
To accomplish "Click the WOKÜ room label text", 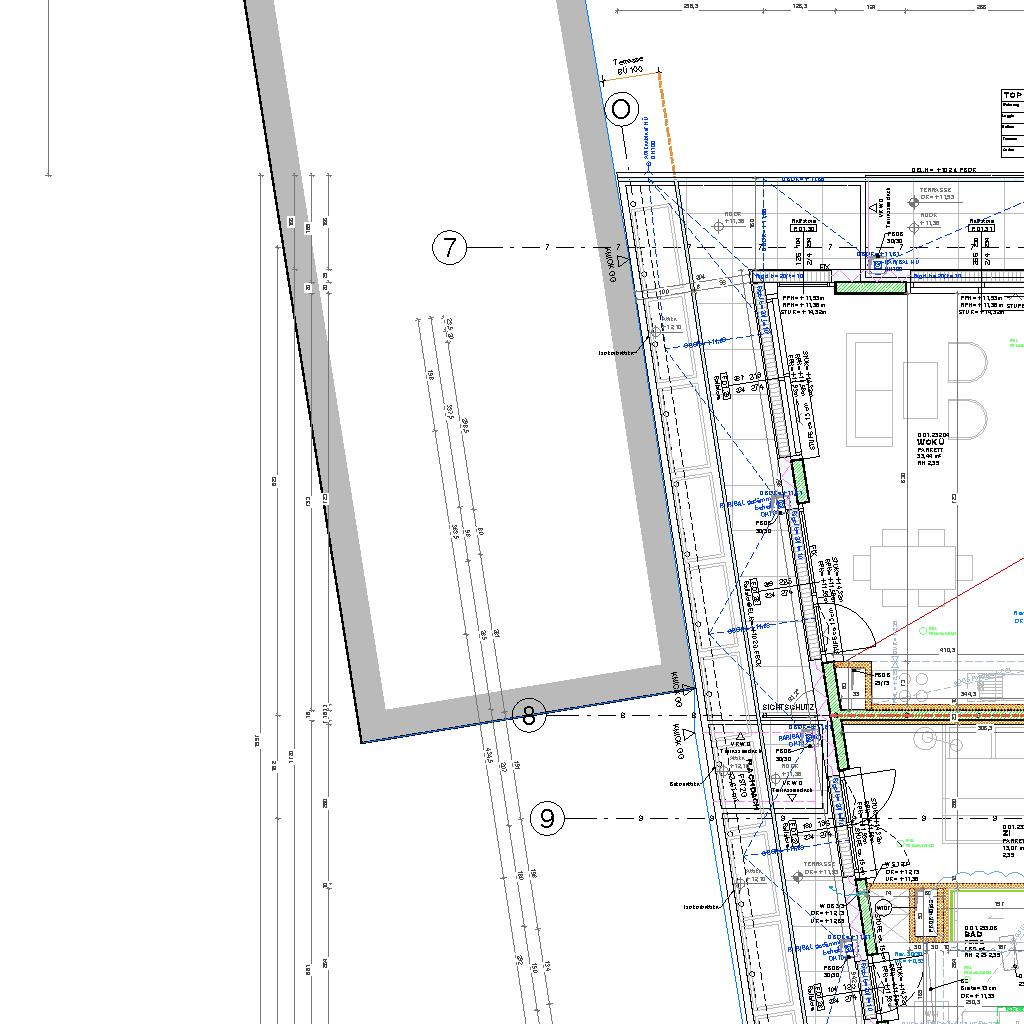I will click(932, 436).
